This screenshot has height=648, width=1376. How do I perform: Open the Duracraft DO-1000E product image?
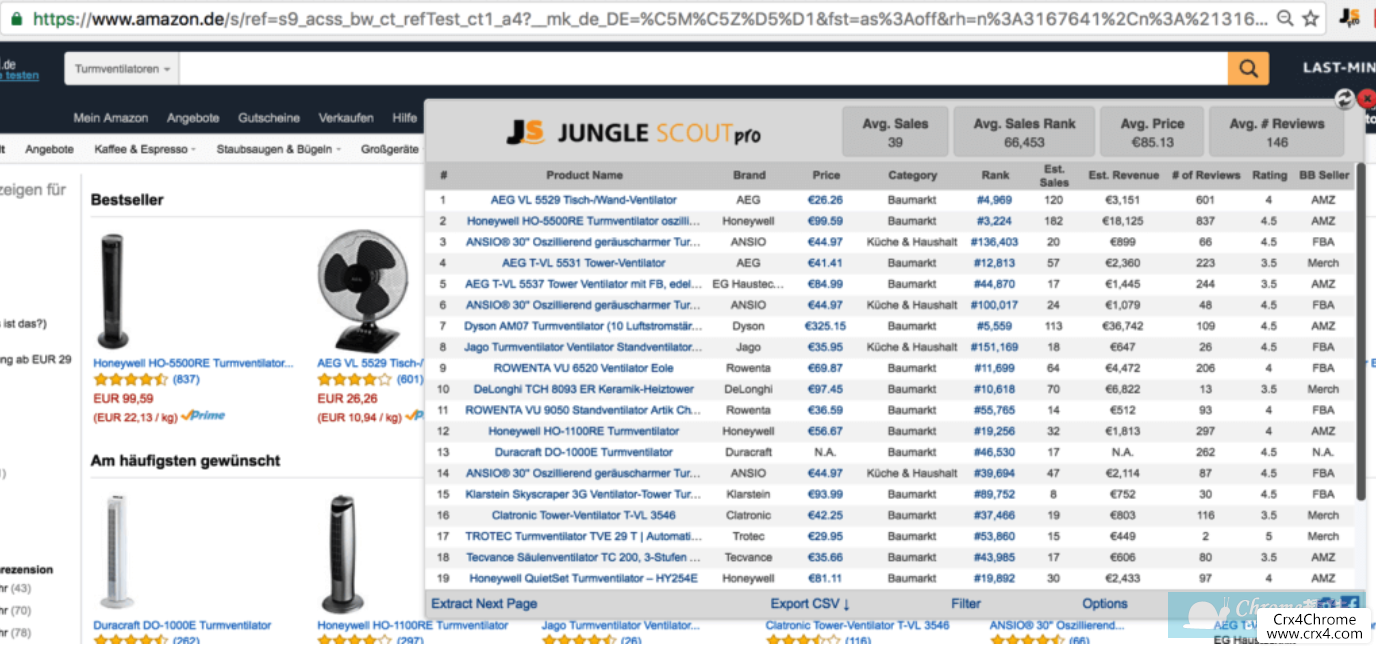coord(116,551)
